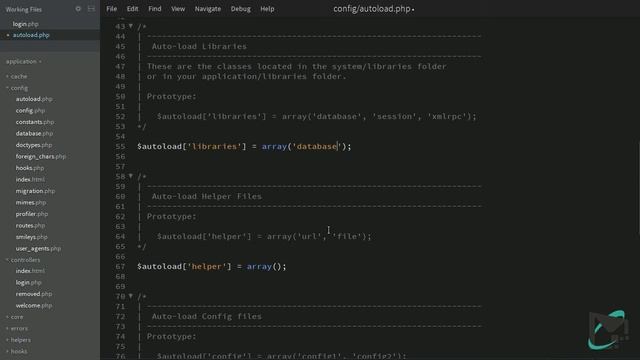Collapse the controllers folder

pyautogui.click(x=23, y=260)
